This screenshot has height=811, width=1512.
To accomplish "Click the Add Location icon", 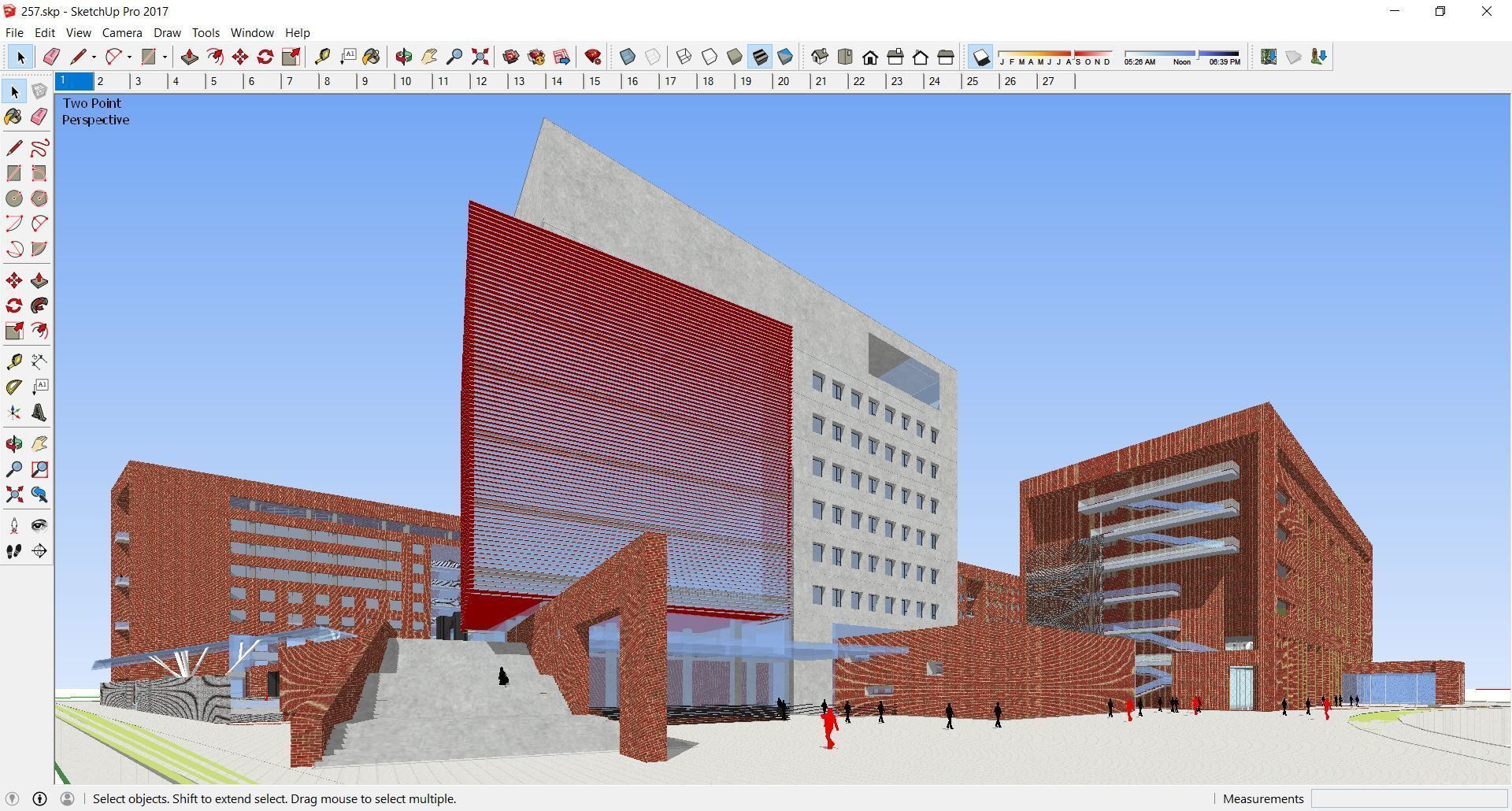I will 1269,57.
